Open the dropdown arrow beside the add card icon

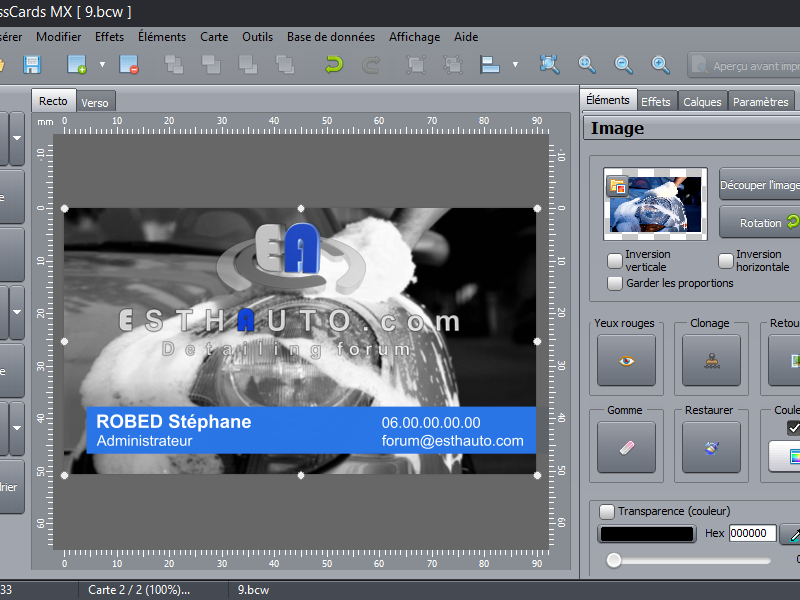[x=102, y=65]
